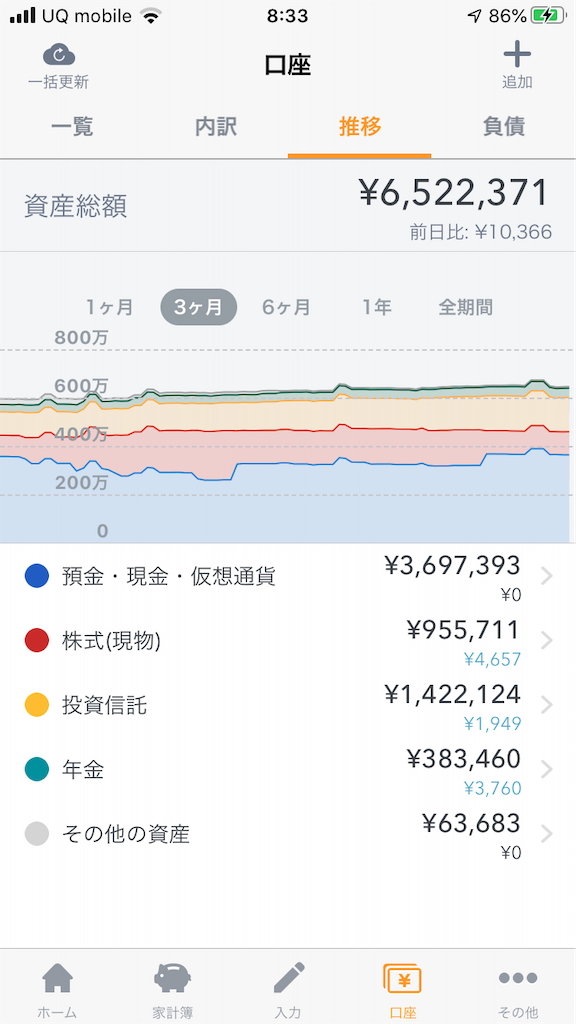The width and height of the screenshot is (576, 1024).
Task: Tap the blue 預金・現金・仮想通貨 color dot
Action: click(37, 576)
